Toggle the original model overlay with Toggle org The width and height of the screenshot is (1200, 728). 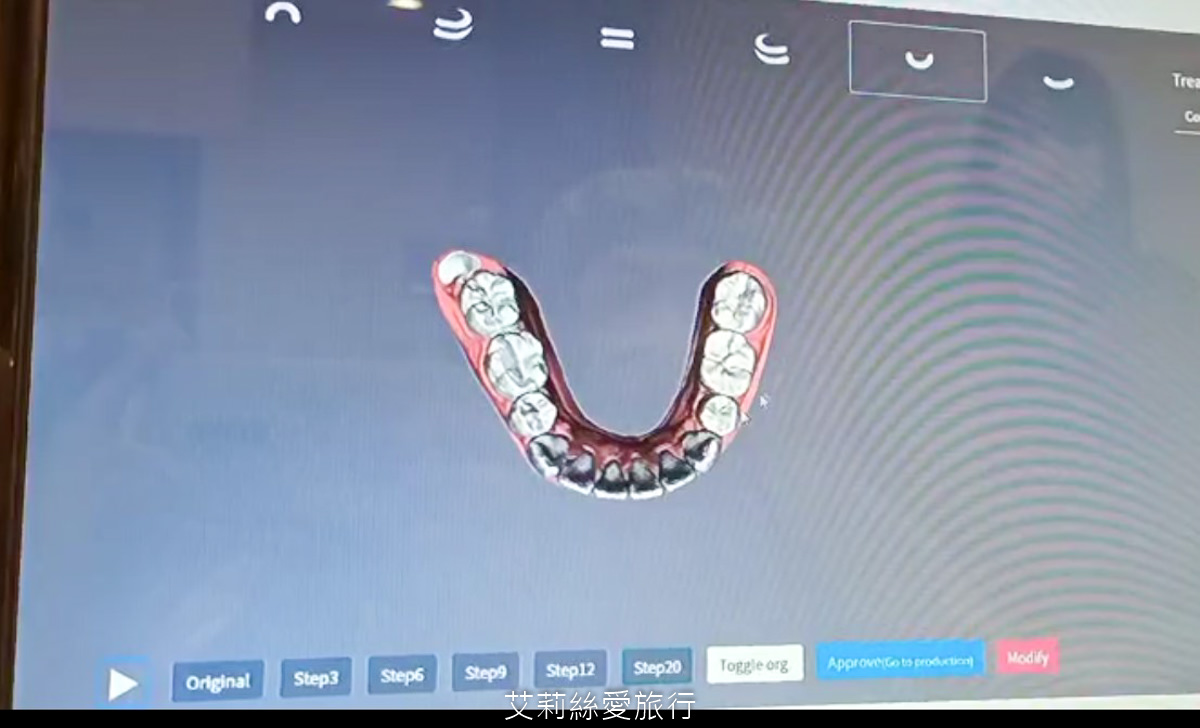pyautogui.click(x=755, y=664)
